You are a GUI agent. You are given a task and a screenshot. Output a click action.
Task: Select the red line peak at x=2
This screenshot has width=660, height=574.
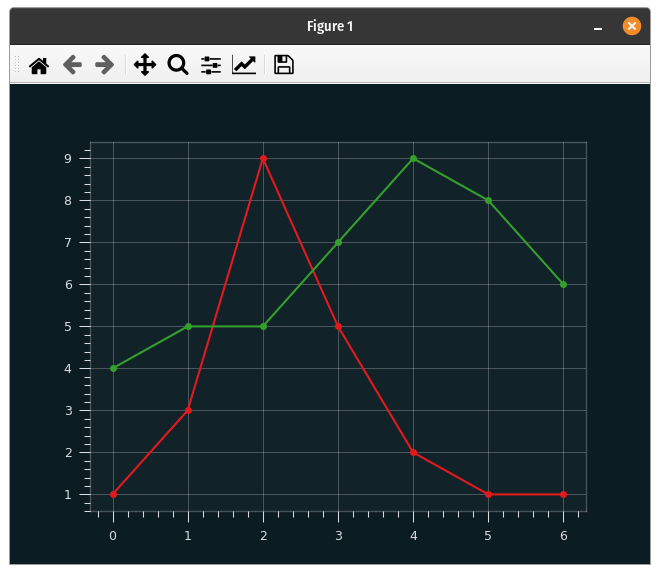pyautogui.click(x=263, y=158)
